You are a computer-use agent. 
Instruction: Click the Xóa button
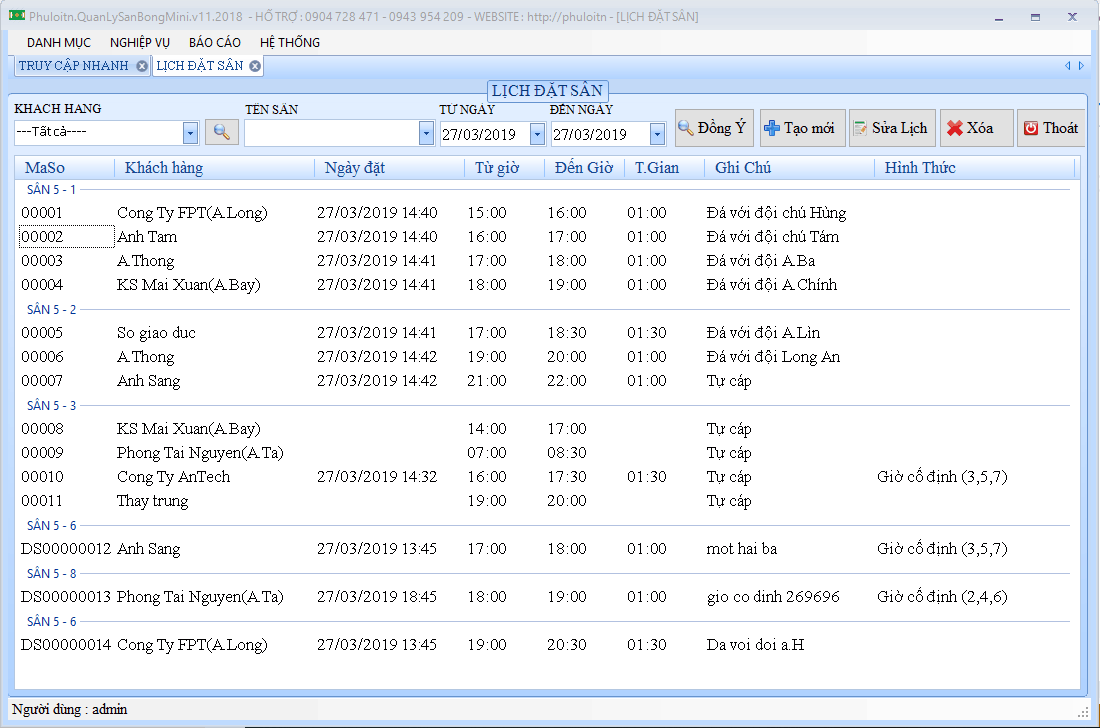[x=977, y=128]
